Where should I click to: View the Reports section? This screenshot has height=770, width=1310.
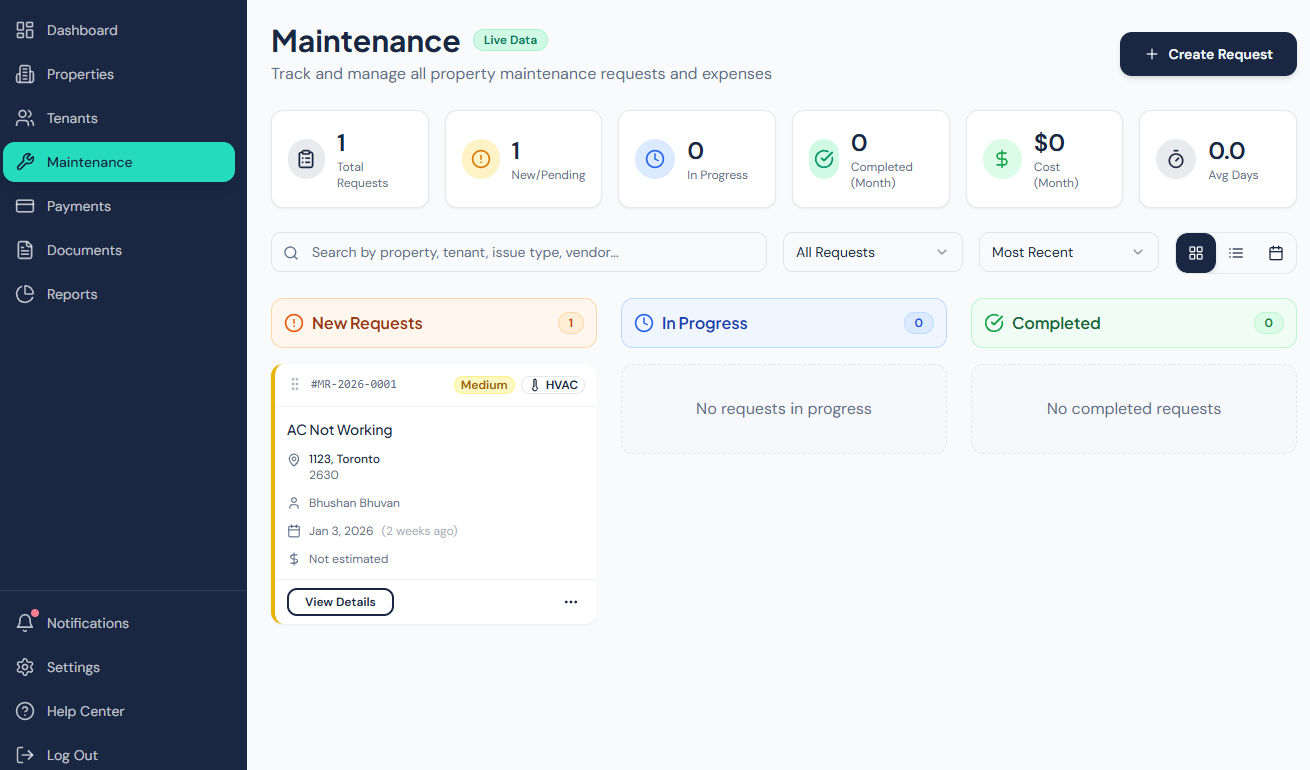click(x=71, y=294)
